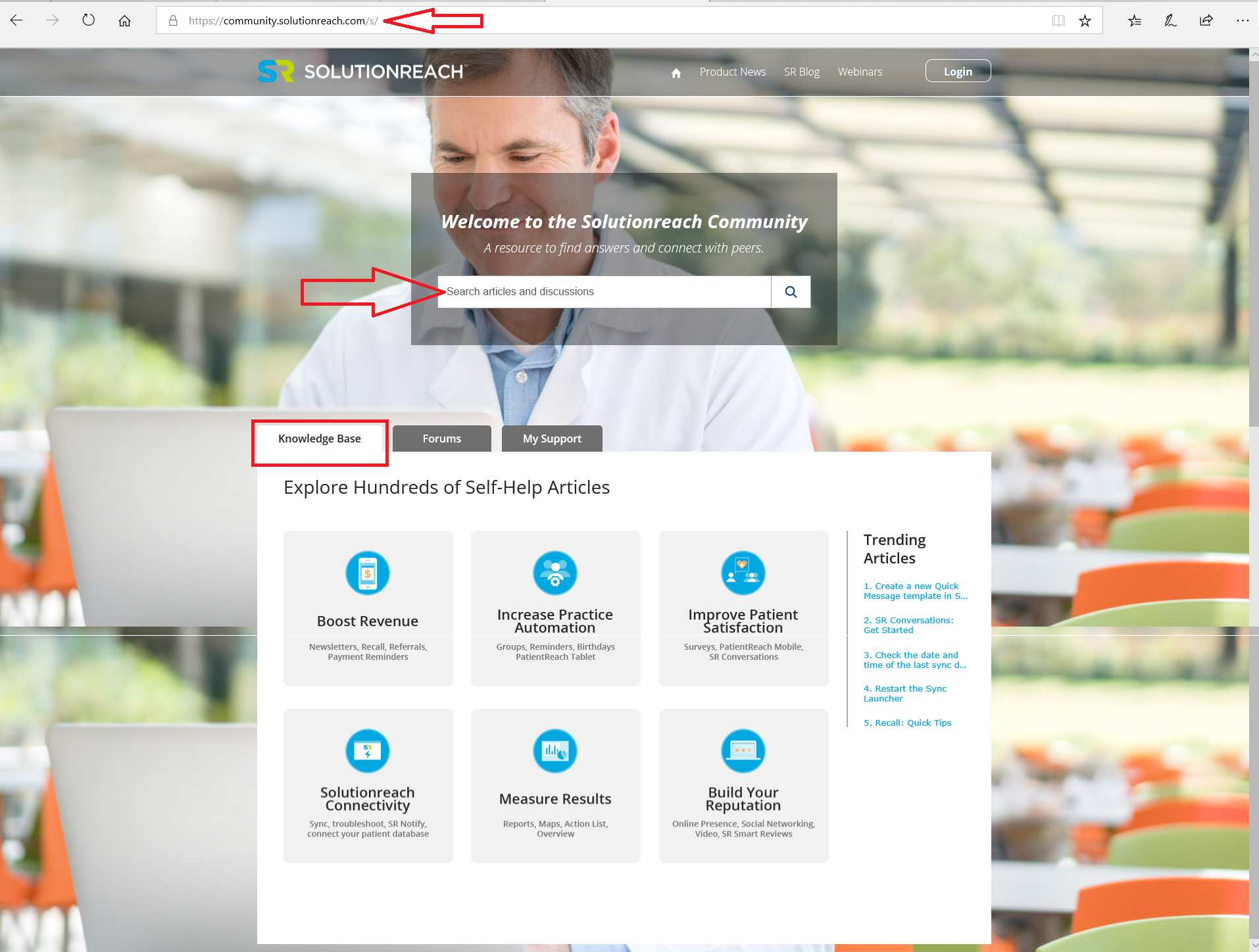Click the Solutionreach SR logo
This screenshot has height=952, width=1259.
tap(276, 71)
